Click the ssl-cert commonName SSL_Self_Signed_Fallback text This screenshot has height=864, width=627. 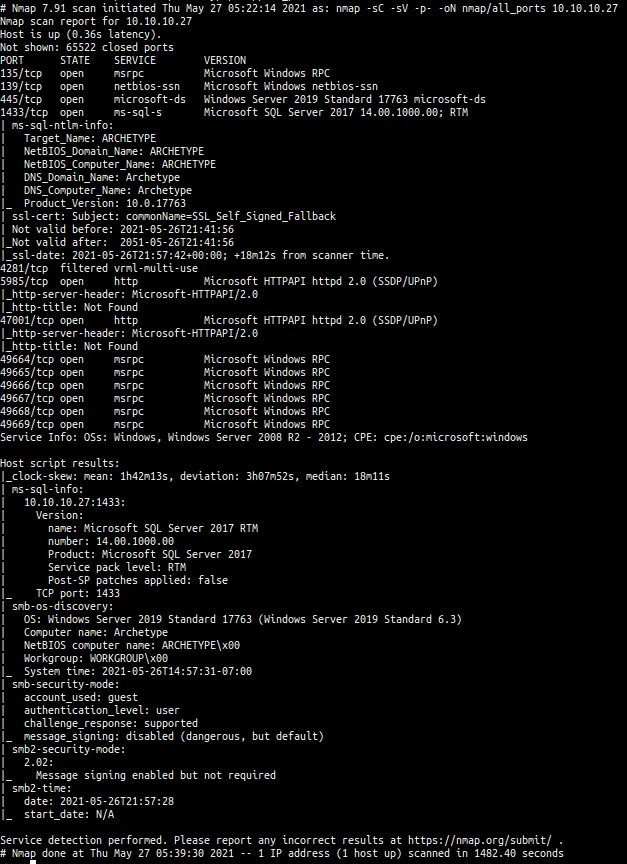coord(172,216)
